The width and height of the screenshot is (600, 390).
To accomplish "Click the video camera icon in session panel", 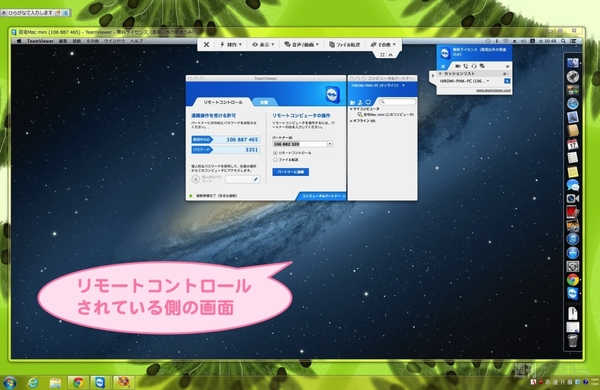I will pyautogui.click(x=458, y=66).
